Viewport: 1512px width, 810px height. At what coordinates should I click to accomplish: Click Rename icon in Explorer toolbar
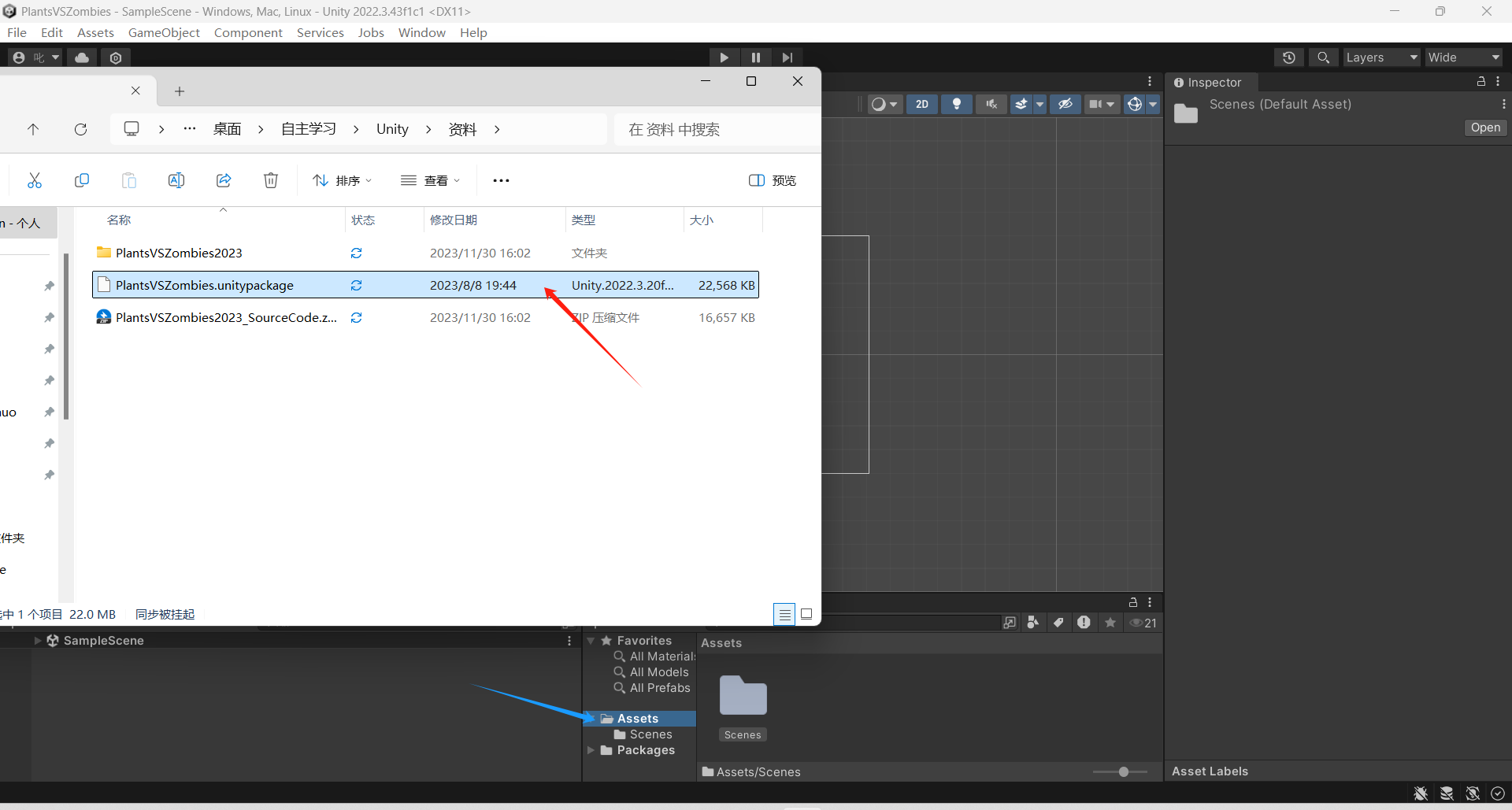tap(176, 180)
